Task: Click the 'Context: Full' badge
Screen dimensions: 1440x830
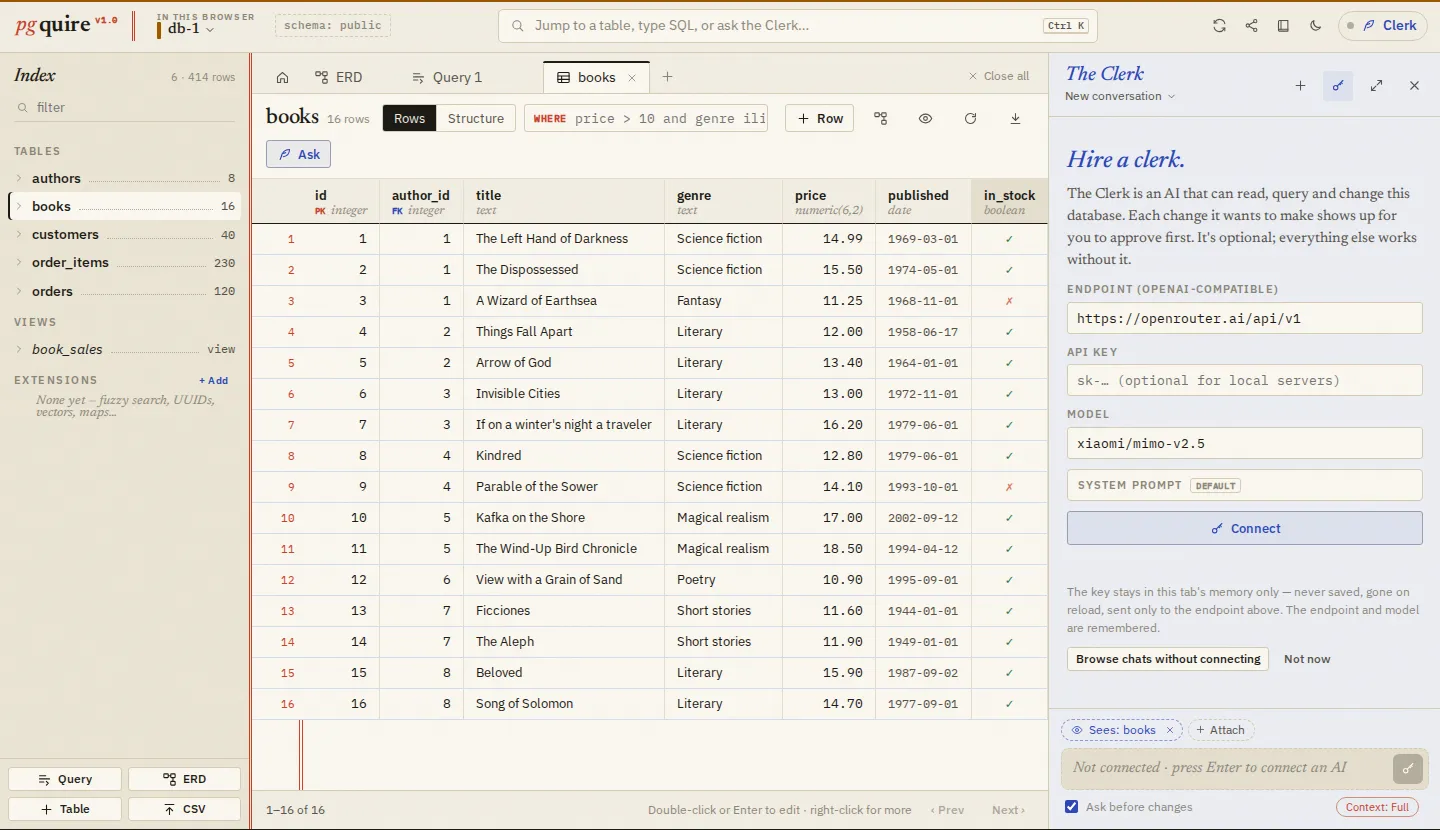Action: tap(1377, 807)
